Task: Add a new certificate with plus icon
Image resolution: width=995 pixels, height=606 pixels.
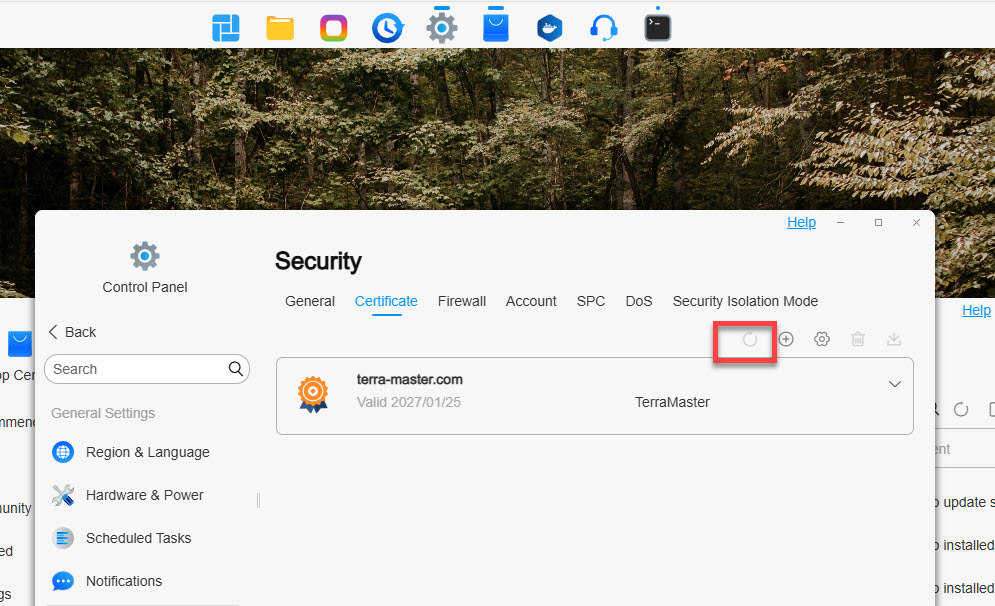Action: [x=786, y=339]
